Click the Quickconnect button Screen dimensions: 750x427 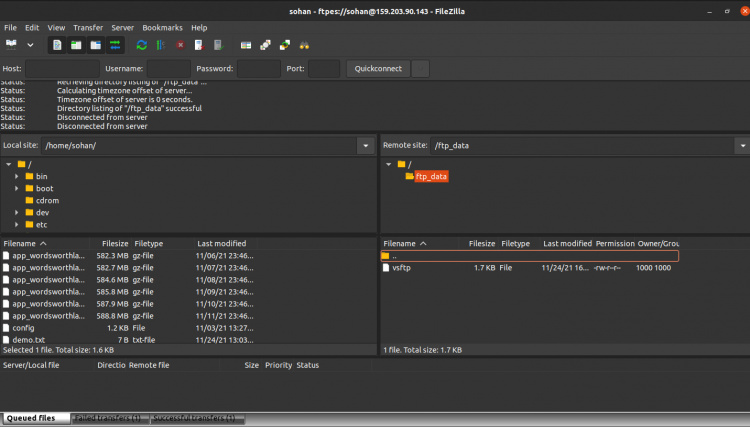coord(377,69)
